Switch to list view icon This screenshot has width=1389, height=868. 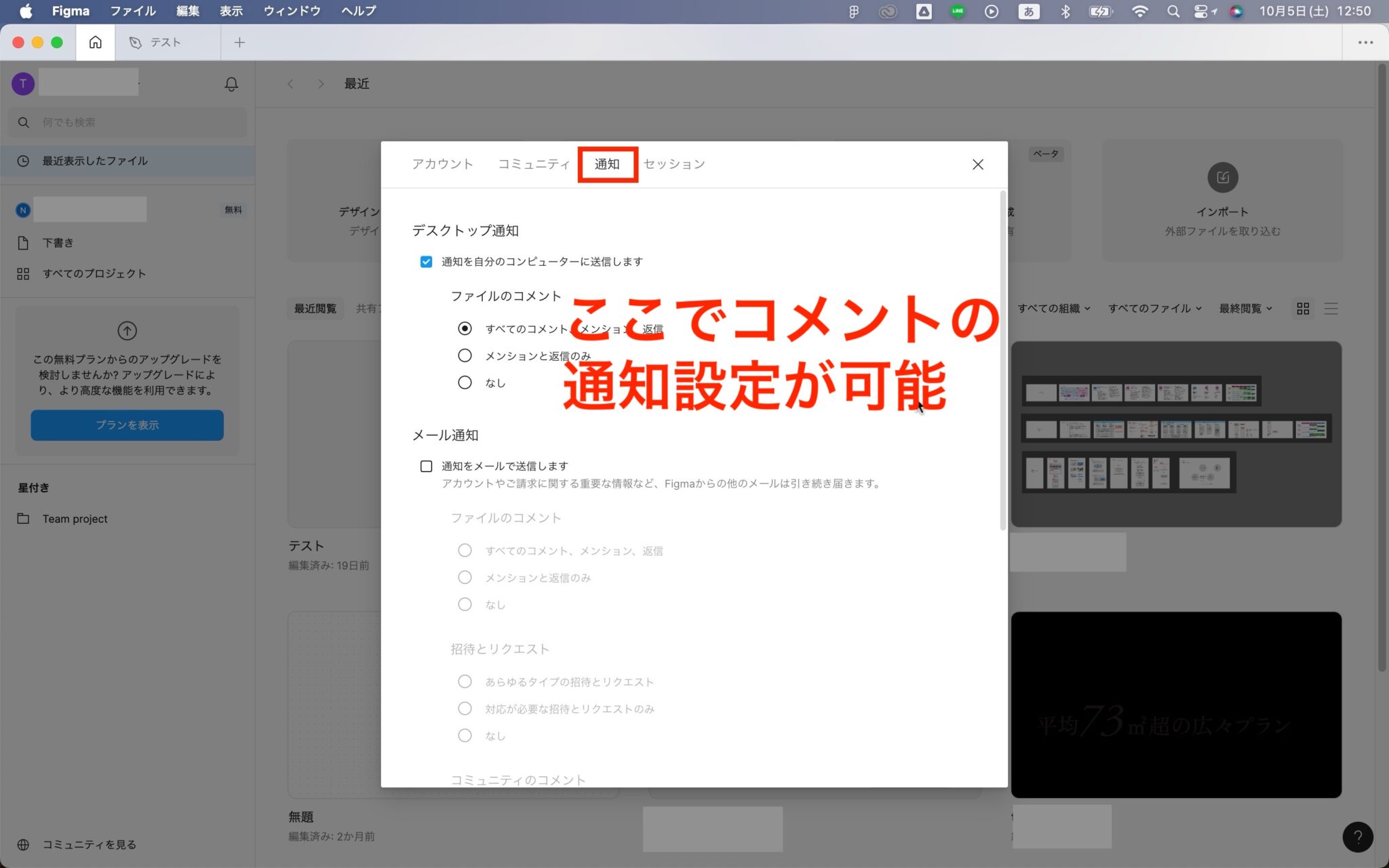(x=1331, y=309)
